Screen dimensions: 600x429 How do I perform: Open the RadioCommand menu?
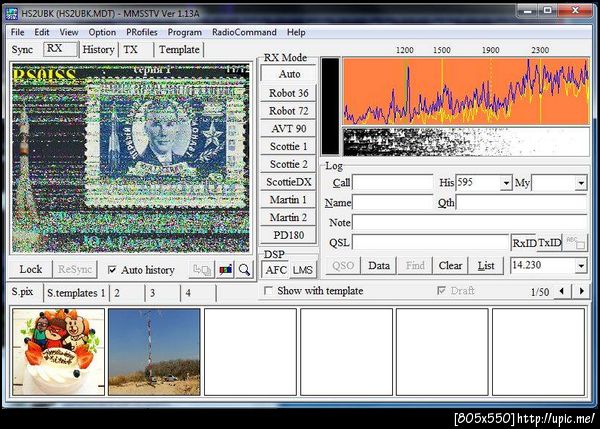(x=244, y=32)
